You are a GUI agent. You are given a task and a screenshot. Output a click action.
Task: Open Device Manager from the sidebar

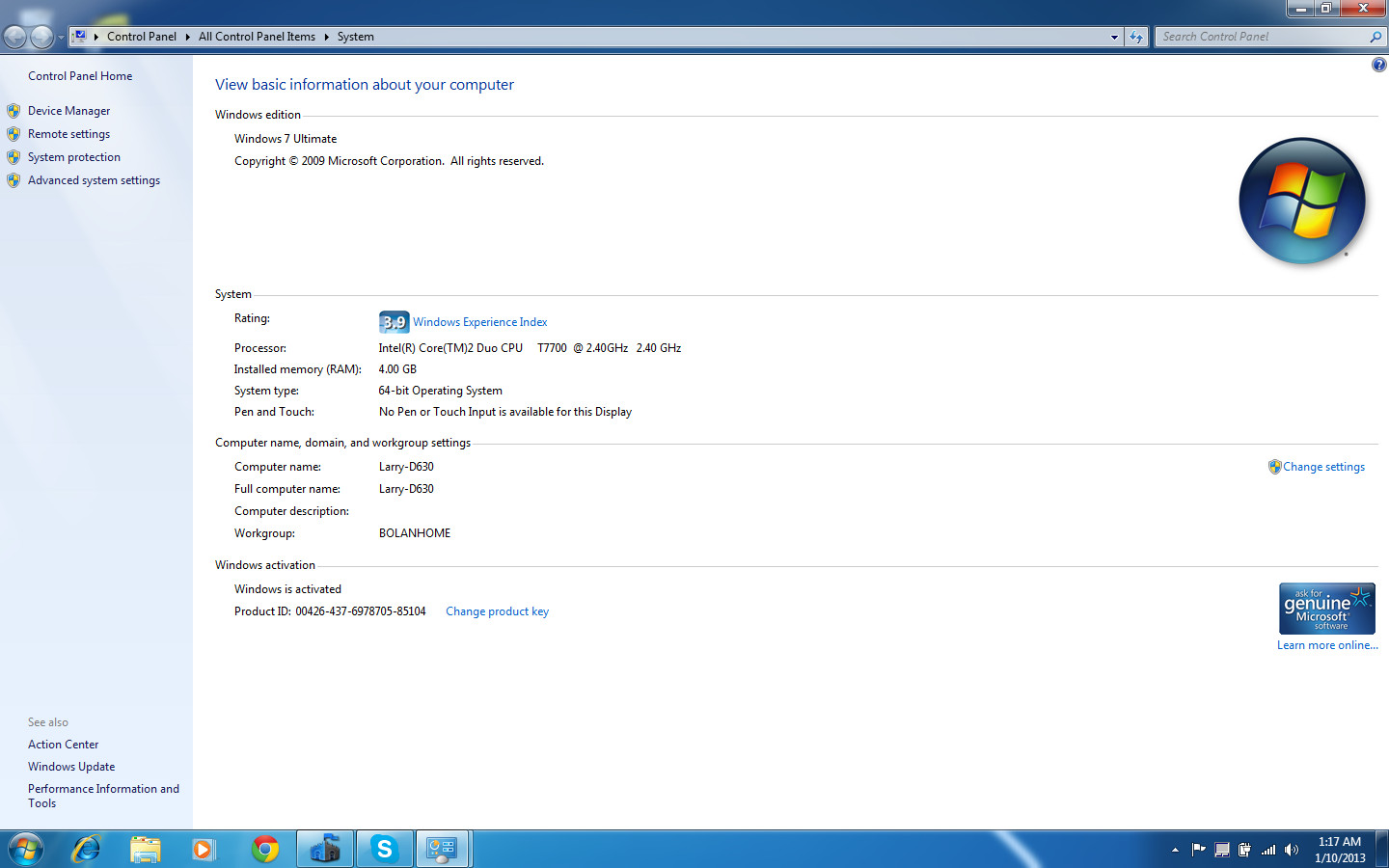coord(68,111)
